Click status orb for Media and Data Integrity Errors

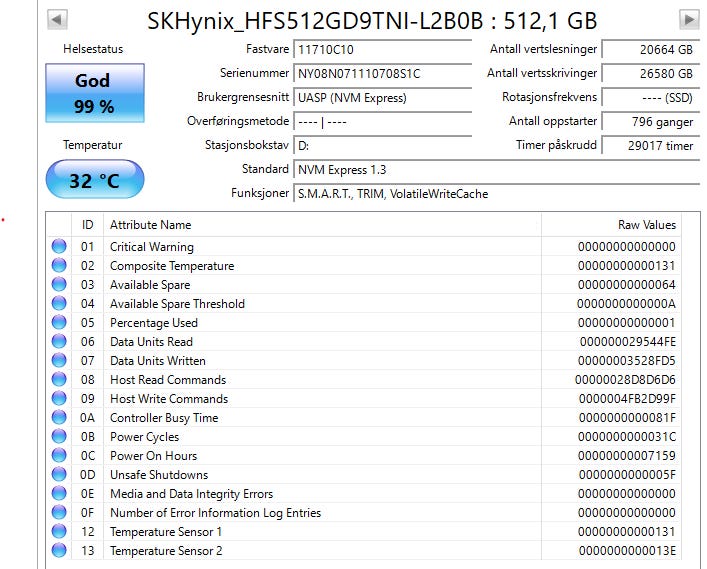pyautogui.click(x=59, y=493)
